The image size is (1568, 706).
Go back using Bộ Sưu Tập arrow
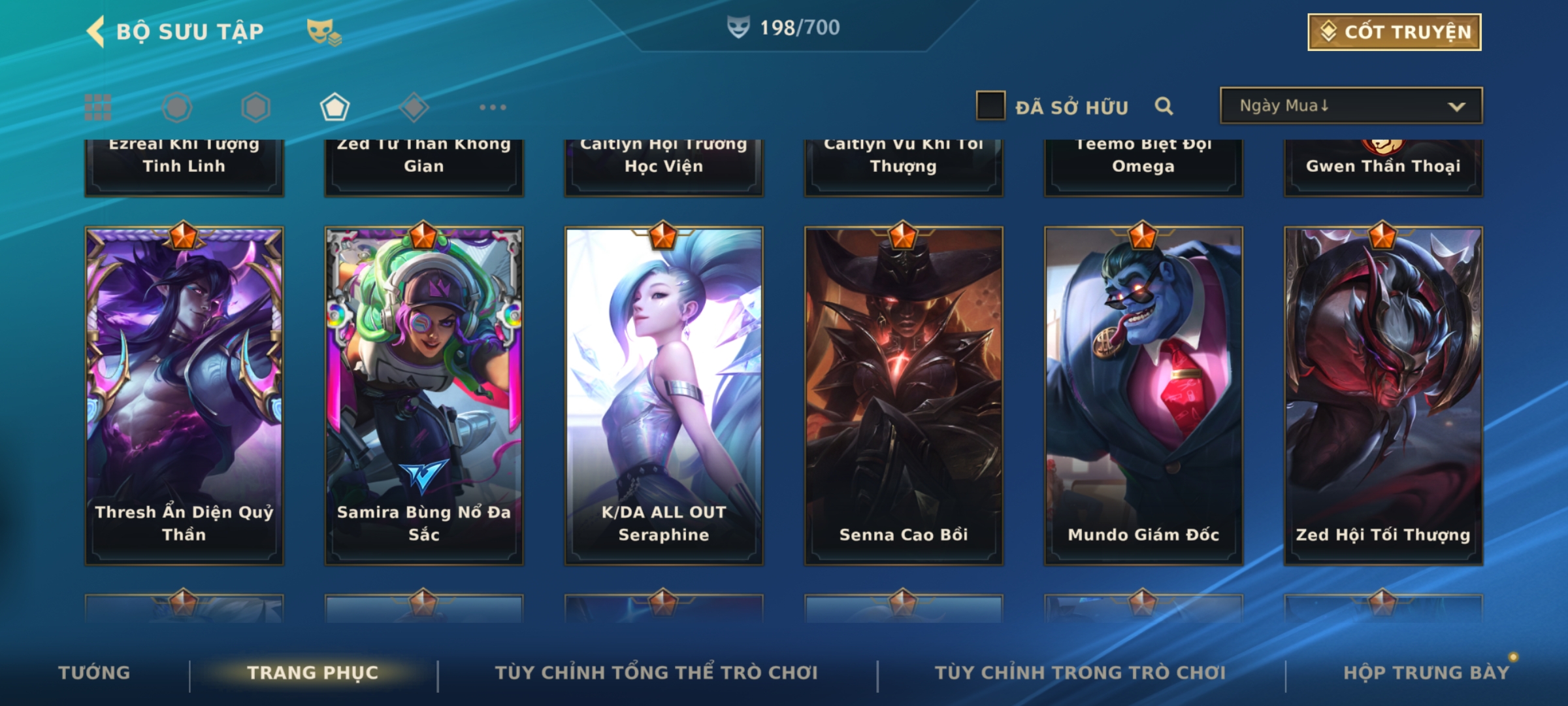point(95,31)
